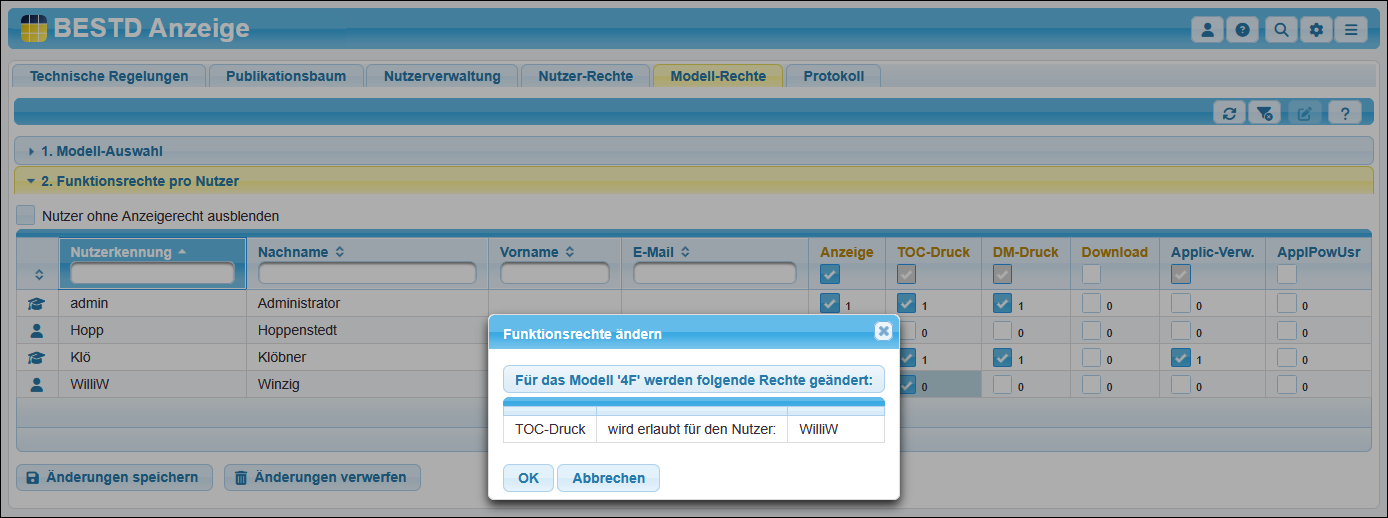Viewport: 1388px width, 518px height.
Task: Confirm the dialog with OK
Action: 528,478
